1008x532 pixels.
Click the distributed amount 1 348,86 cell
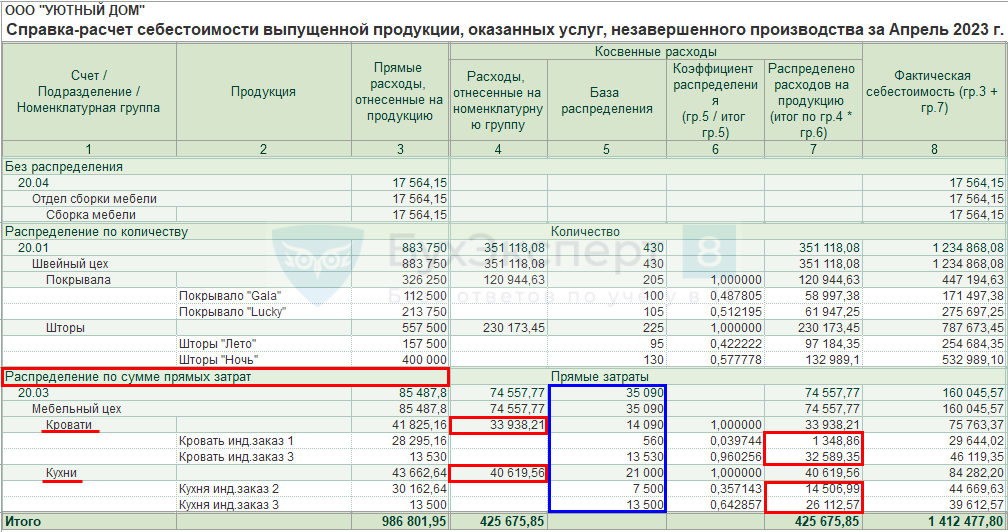pyautogui.click(x=813, y=441)
